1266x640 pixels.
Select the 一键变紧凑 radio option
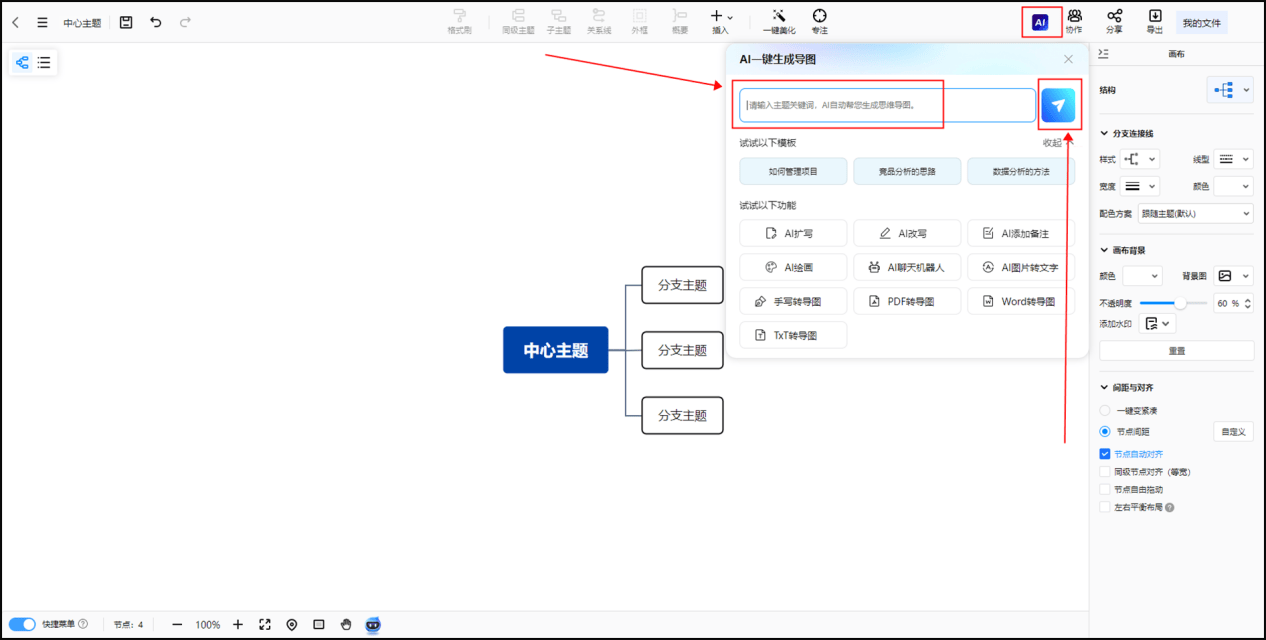[x=1104, y=410]
